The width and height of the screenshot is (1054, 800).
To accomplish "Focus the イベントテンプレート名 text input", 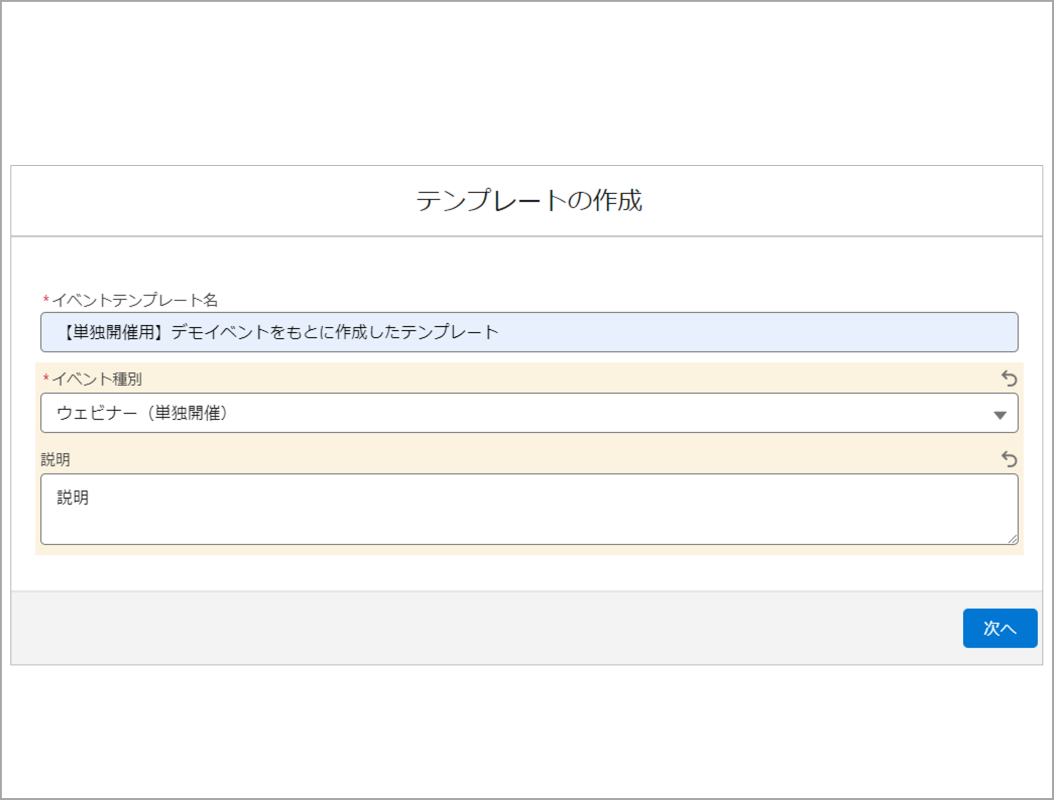I will tap(700, 332).
